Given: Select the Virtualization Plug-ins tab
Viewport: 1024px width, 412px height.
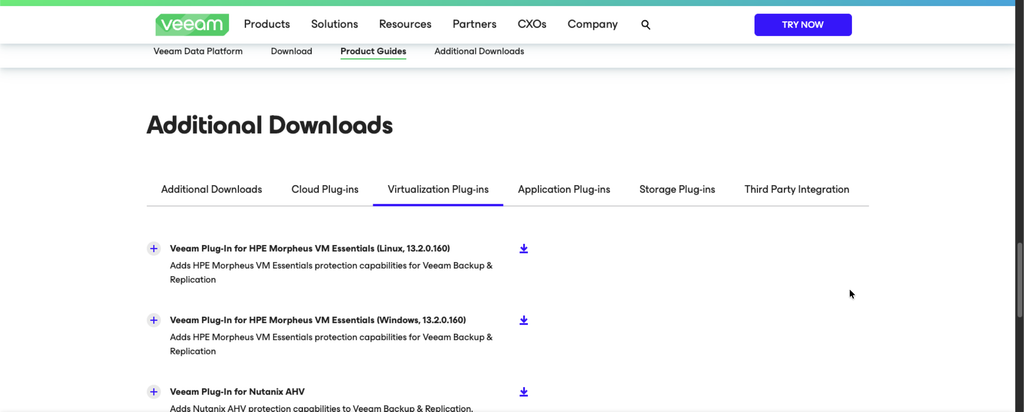Looking at the screenshot, I should click(x=438, y=190).
